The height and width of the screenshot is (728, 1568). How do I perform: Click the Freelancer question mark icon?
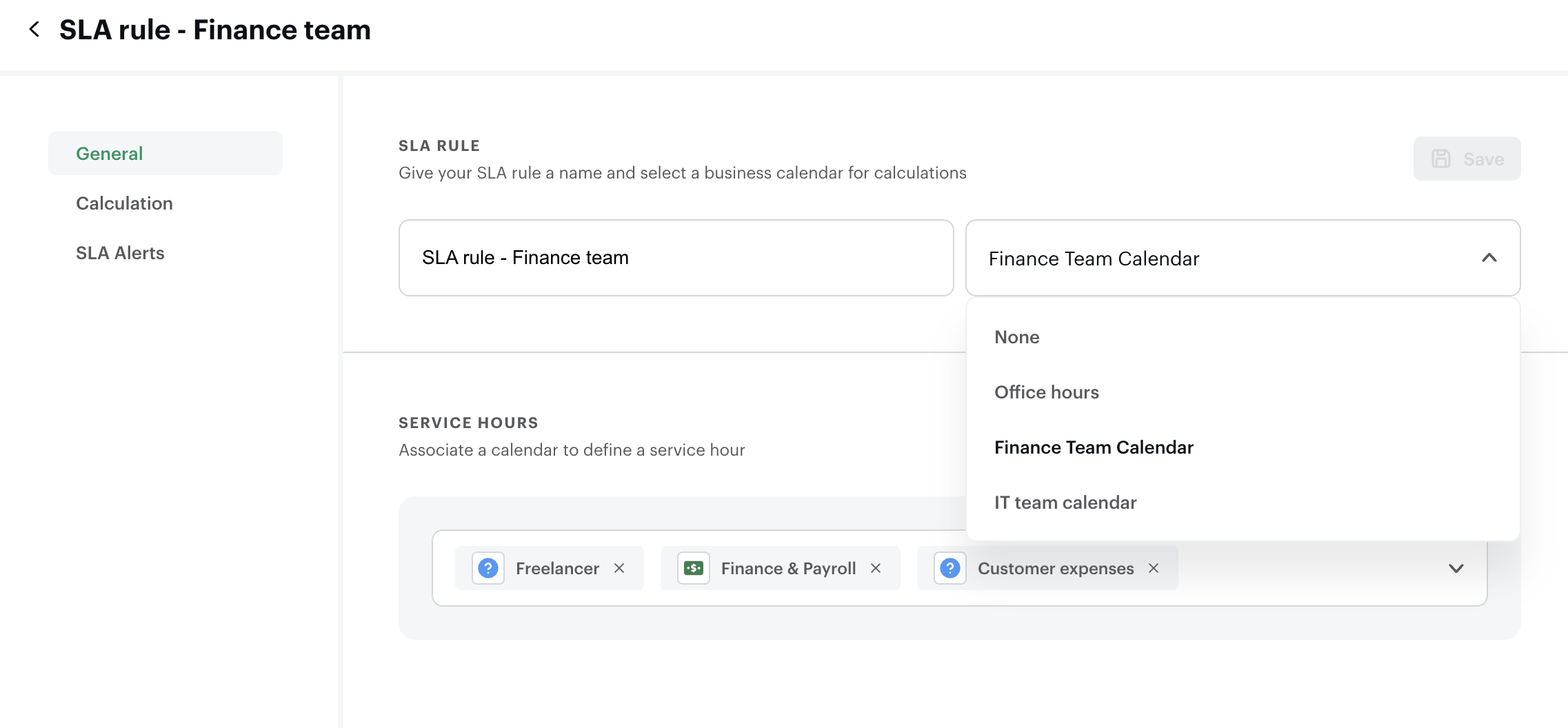point(488,568)
